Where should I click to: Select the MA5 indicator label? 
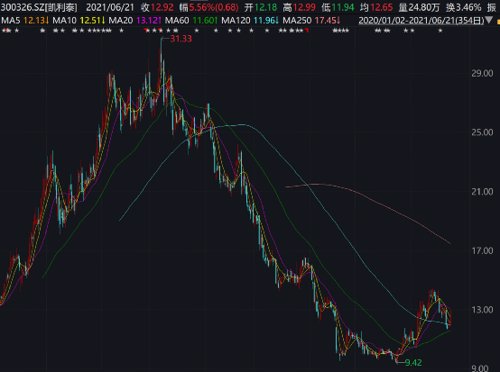[x=11, y=21]
